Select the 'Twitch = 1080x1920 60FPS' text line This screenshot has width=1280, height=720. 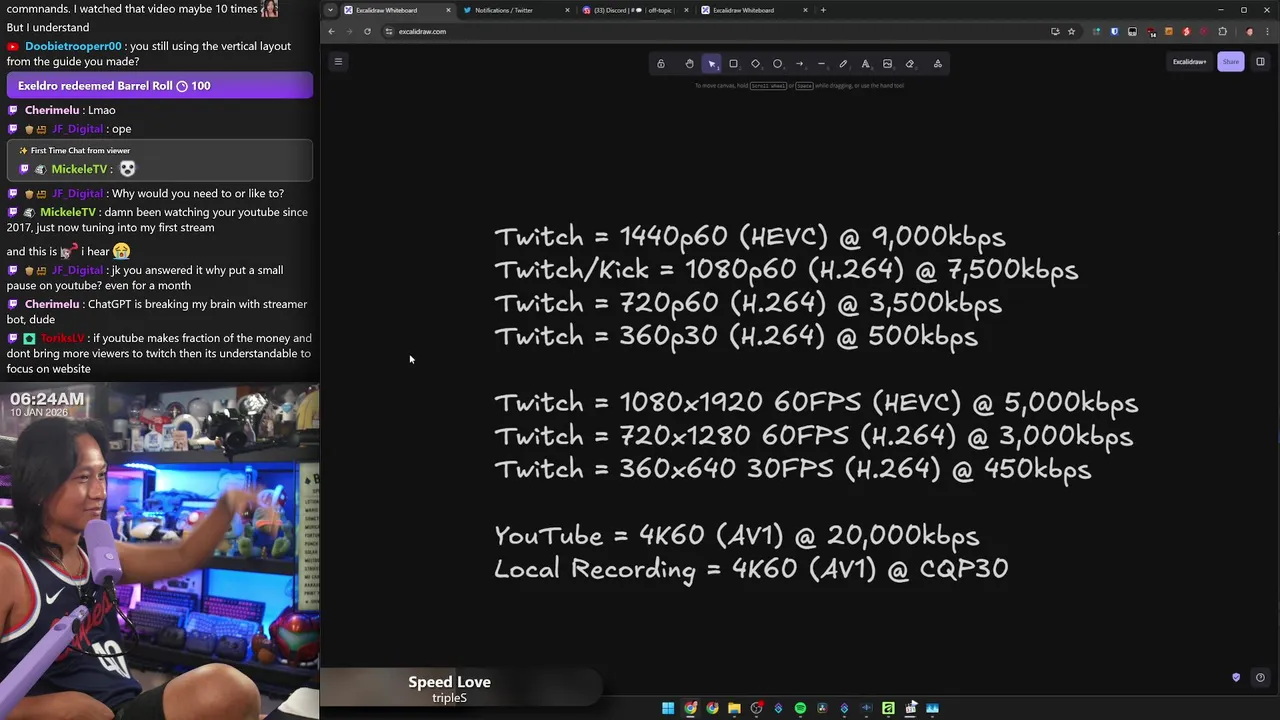click(816, 403)
